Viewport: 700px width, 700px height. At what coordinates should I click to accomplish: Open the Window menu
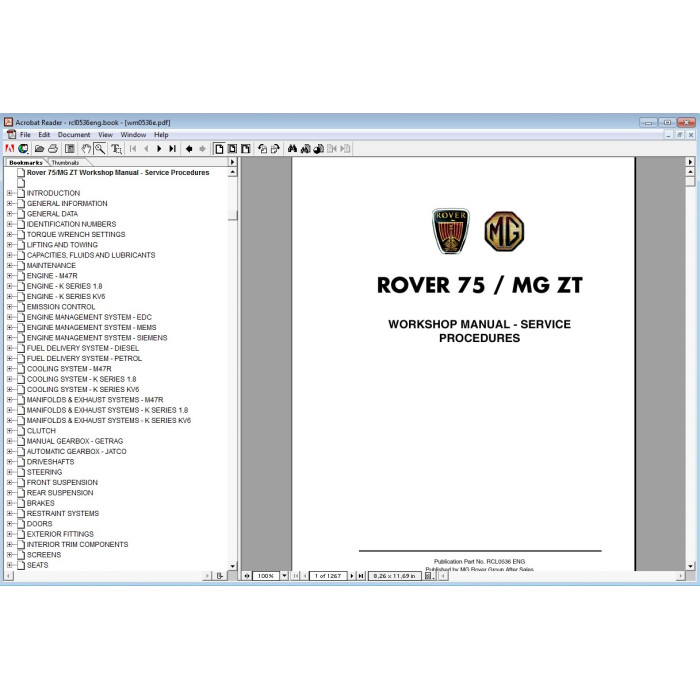tap(133, 134)
